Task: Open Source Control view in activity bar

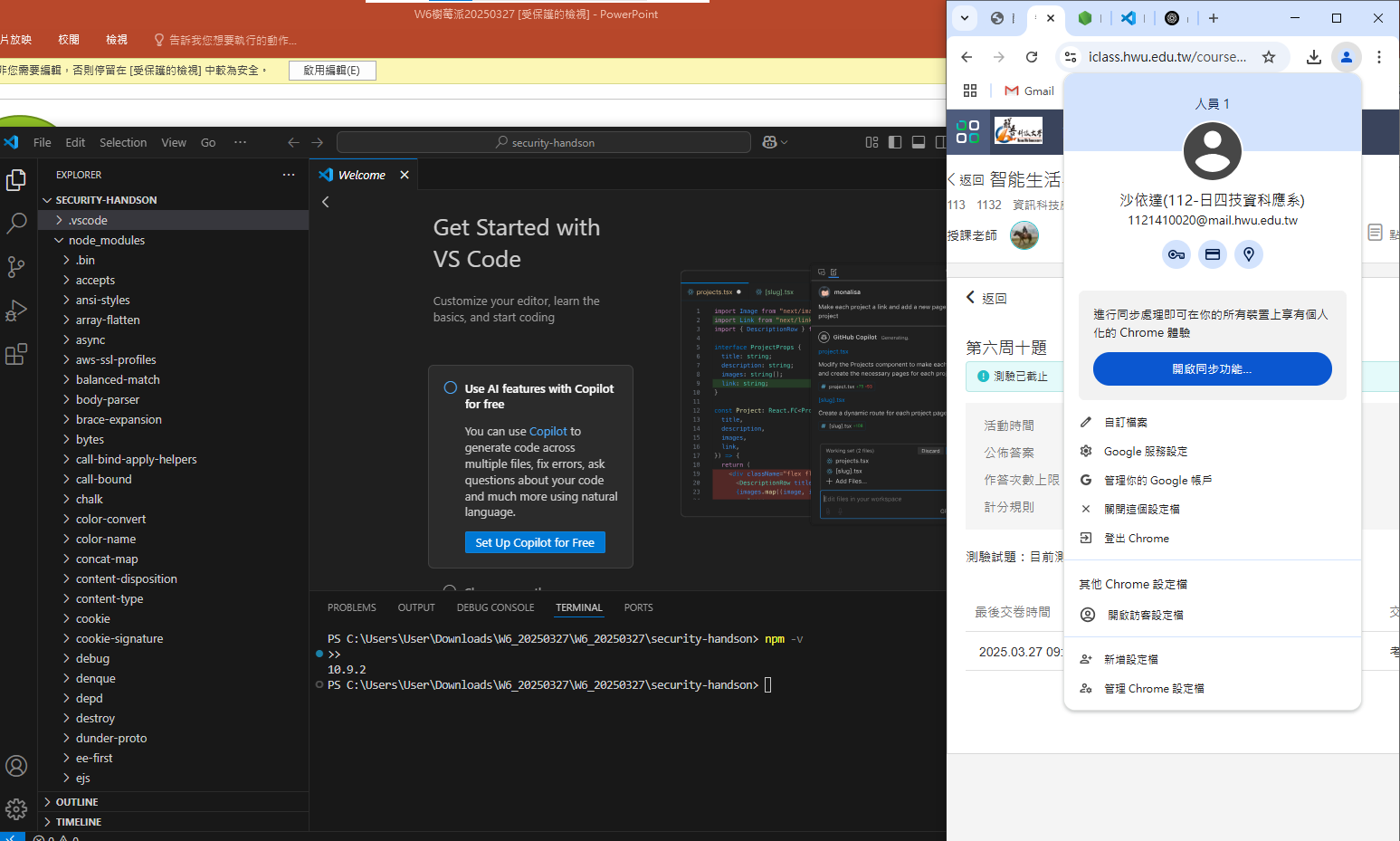Action: tap(16, 266)
